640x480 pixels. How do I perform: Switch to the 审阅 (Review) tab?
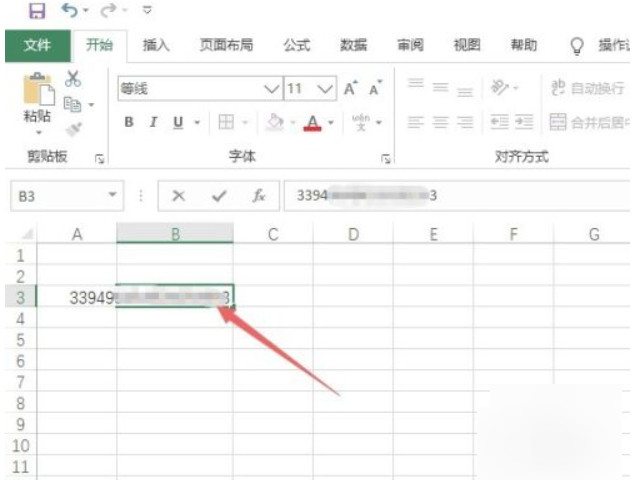[x=410, y=45]
